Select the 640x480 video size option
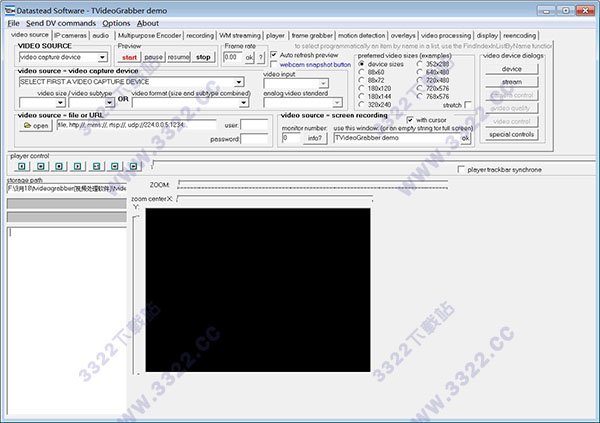Screen dimensions: 600x423 (420, 72)
